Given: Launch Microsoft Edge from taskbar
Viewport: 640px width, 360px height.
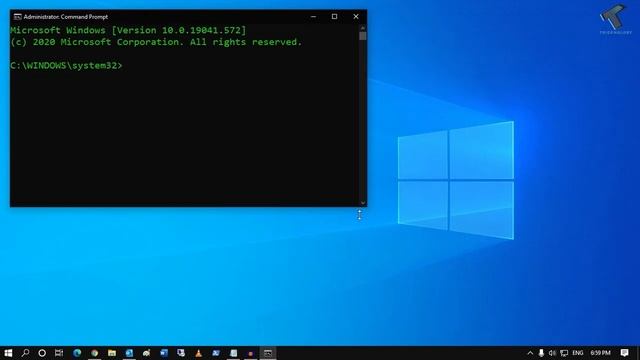Looking at the screenshot, I should (77, 353).
